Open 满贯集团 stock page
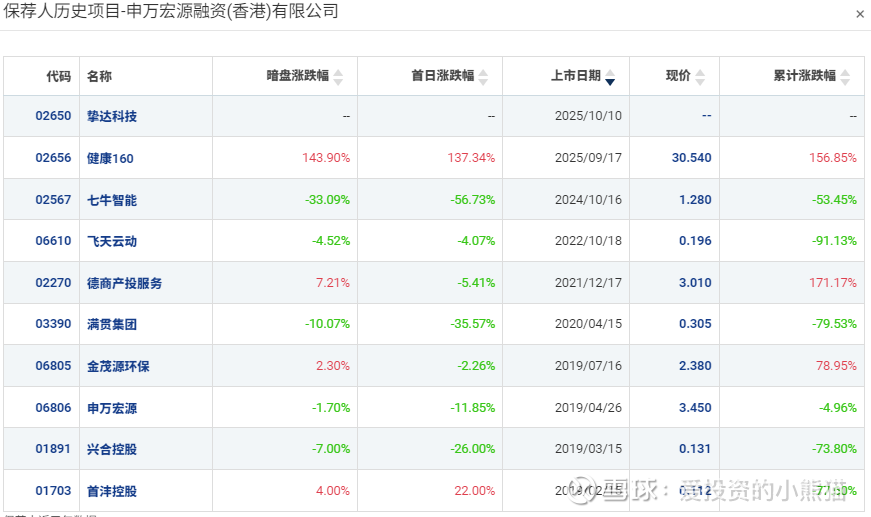 click(112, 324)
